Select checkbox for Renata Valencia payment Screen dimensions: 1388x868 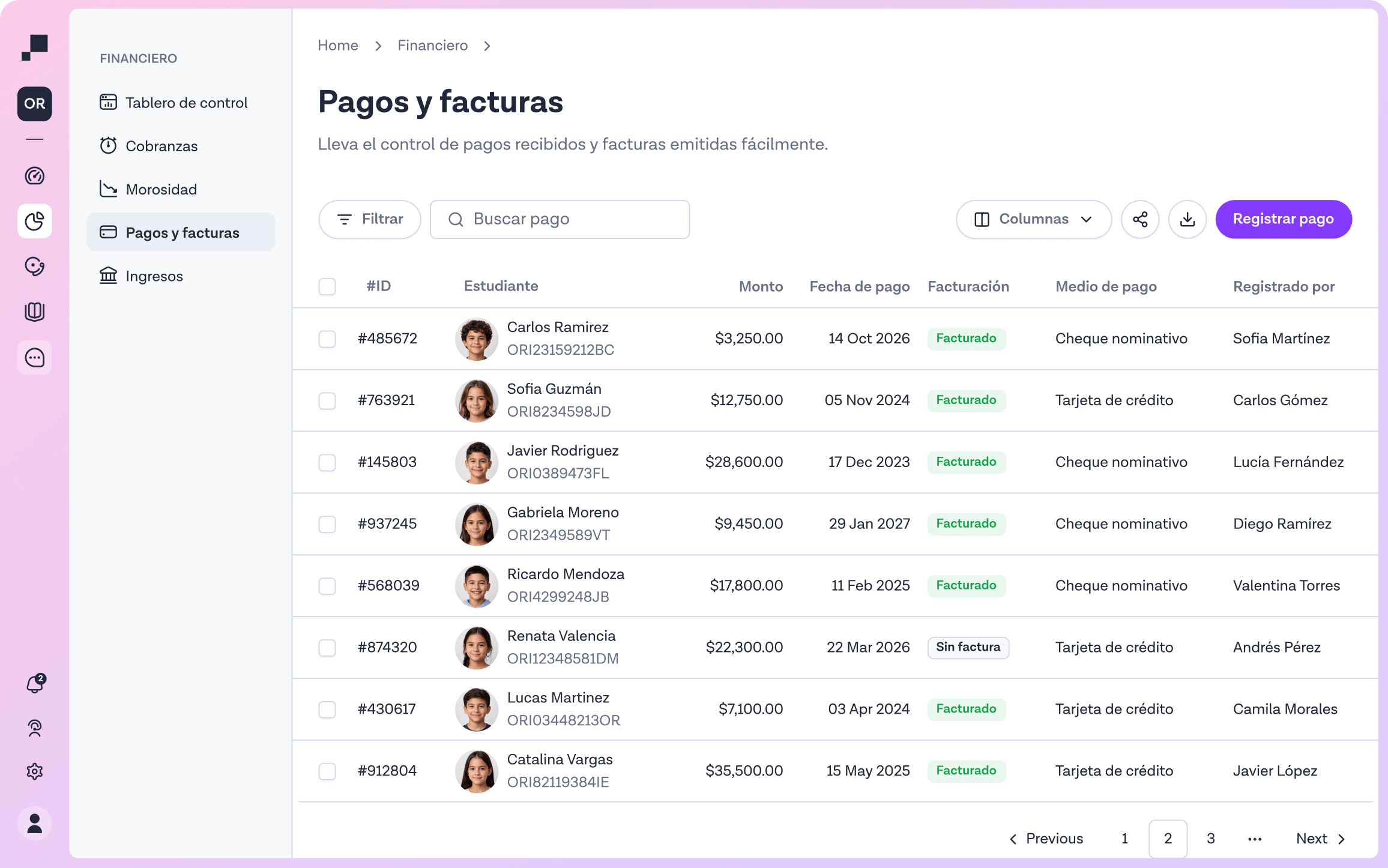(x=327, y=648)
